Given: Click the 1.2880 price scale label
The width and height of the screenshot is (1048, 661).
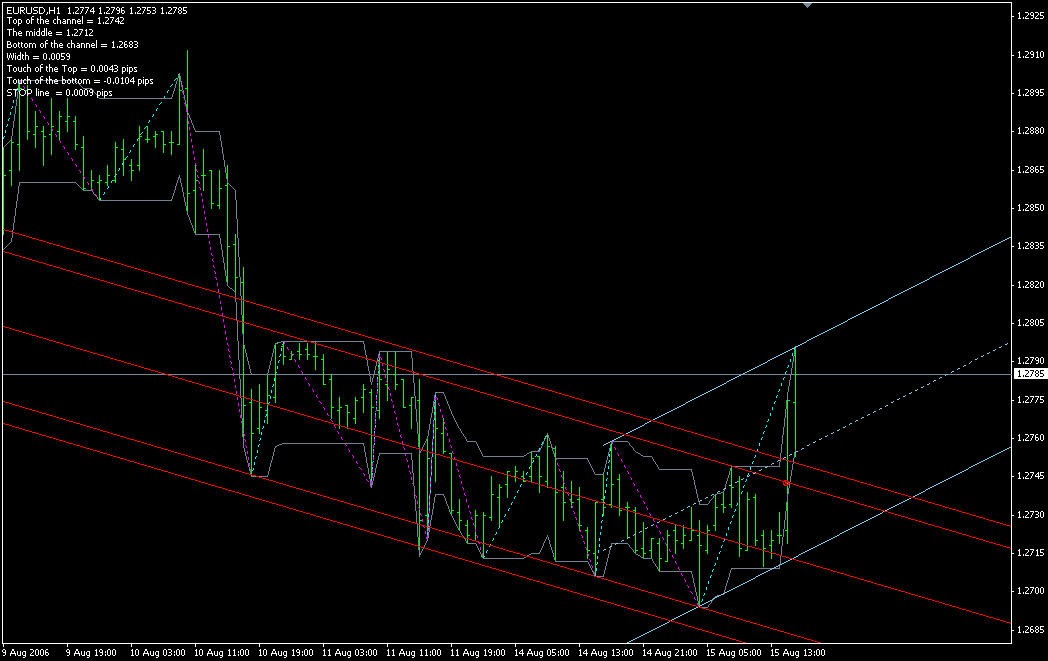Looking at the screenshot, I should pyautogui.click(x=1030, y=131).
